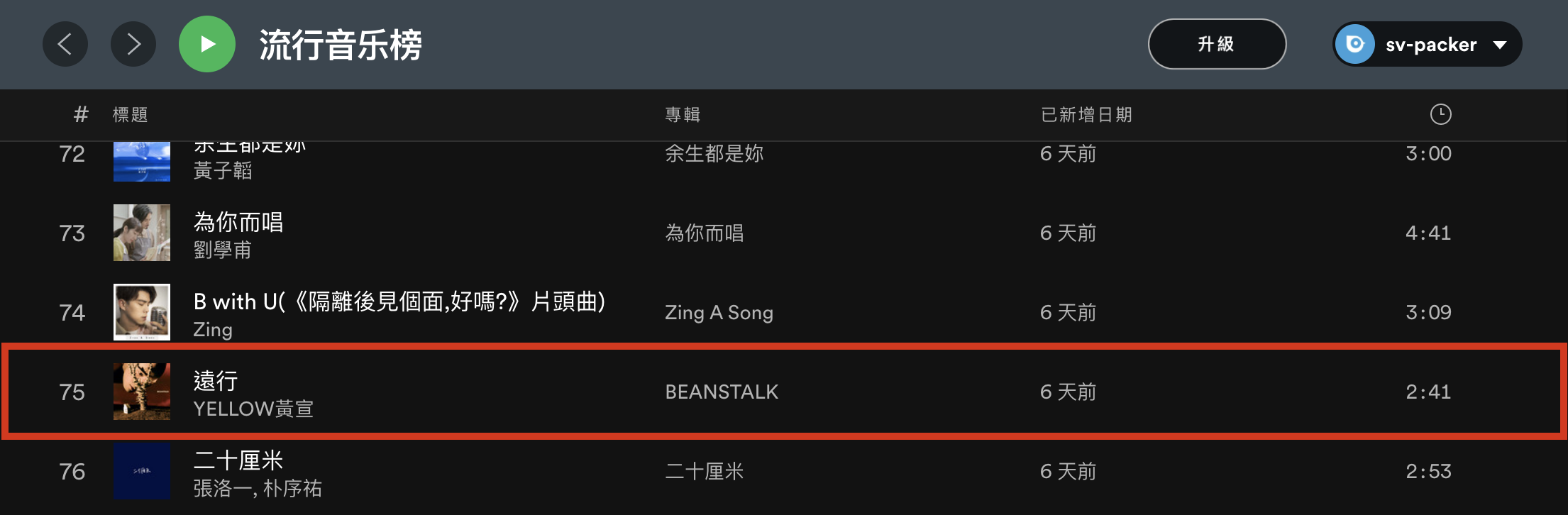1568x515 pixels.
Task: Open artist link YELLOW黃宣
Action: point(253,409)
